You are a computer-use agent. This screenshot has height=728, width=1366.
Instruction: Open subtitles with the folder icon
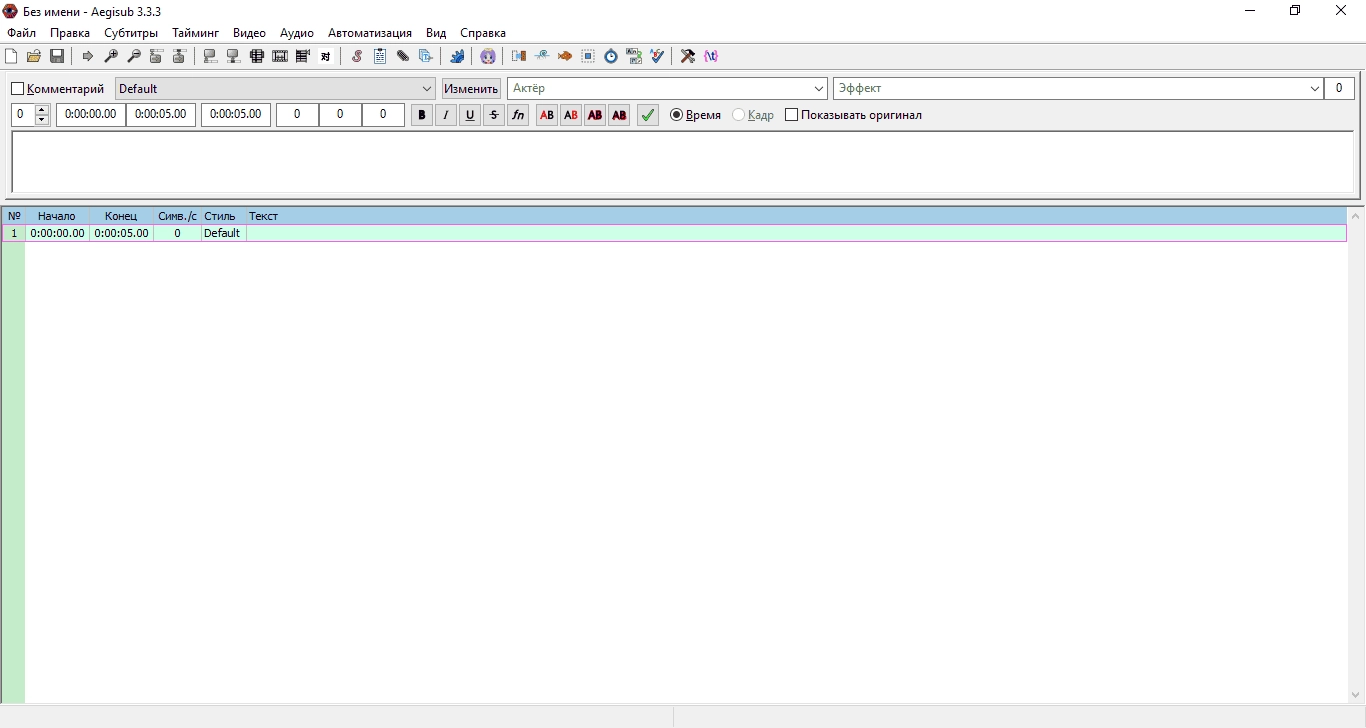click(x=34, y=56)
